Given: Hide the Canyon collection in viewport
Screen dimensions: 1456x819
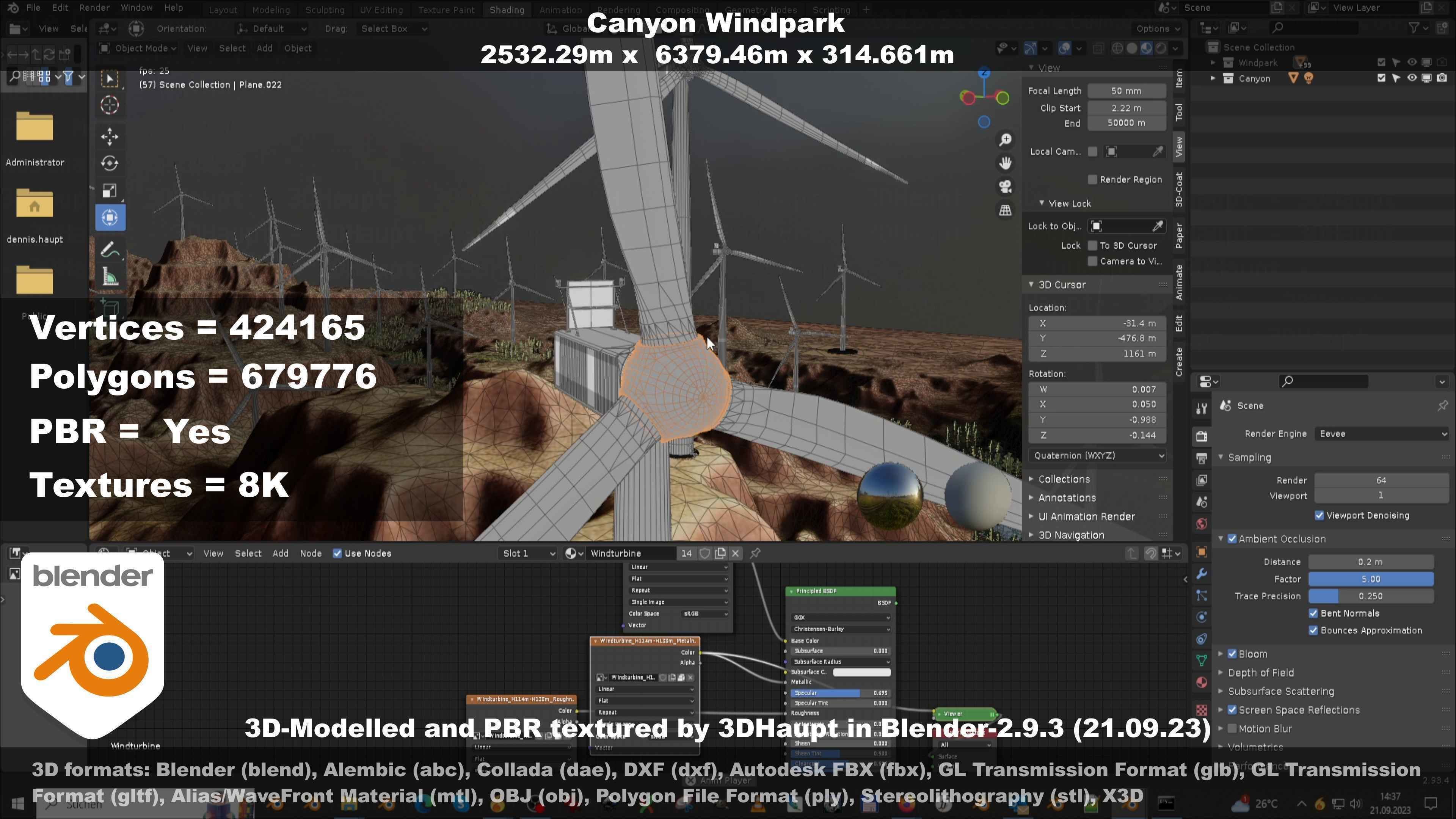Looking at the screenshot, I should [x=1411, y=78].
